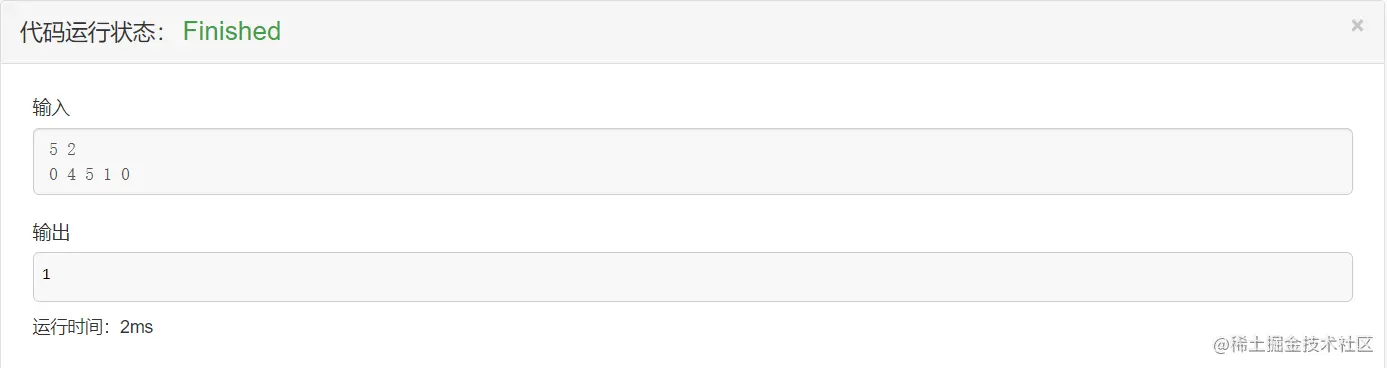Close the 代码运行状态 dialog with the X
This screenshot has height=368, width=1387.
point(1356,26)
